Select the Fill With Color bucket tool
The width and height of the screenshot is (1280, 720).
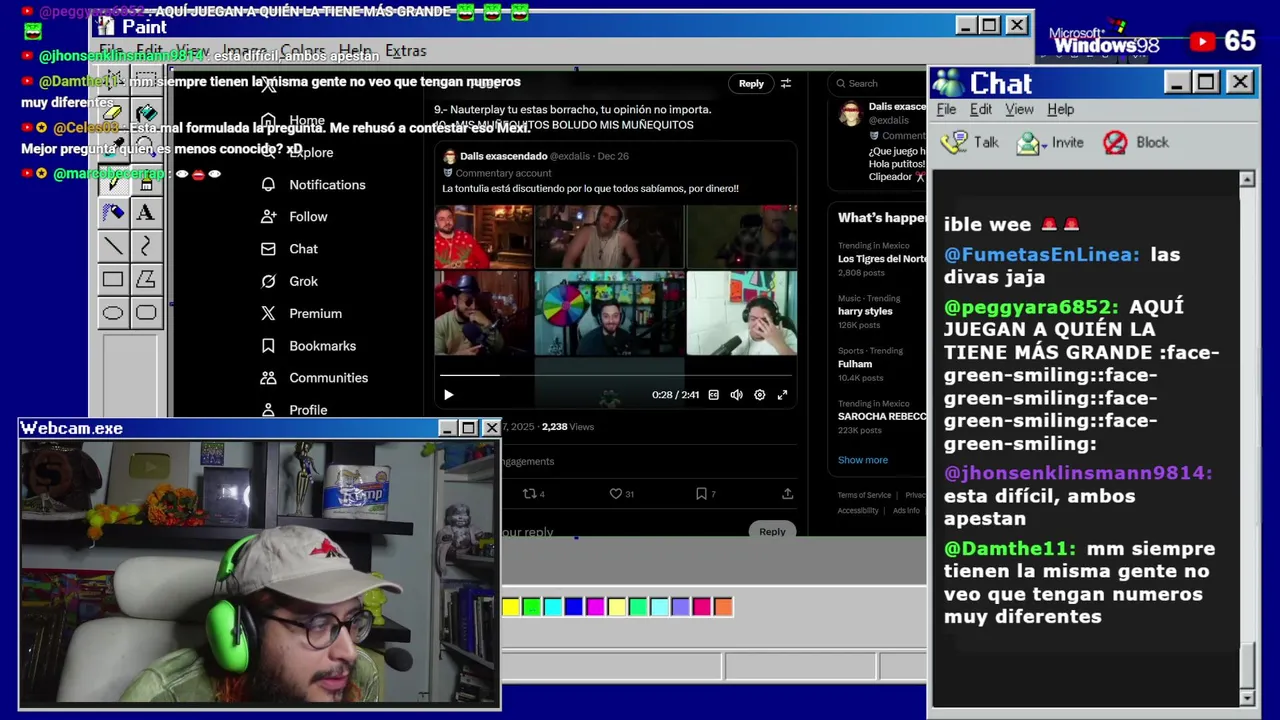pyautogui.click(x=146, y=113)
